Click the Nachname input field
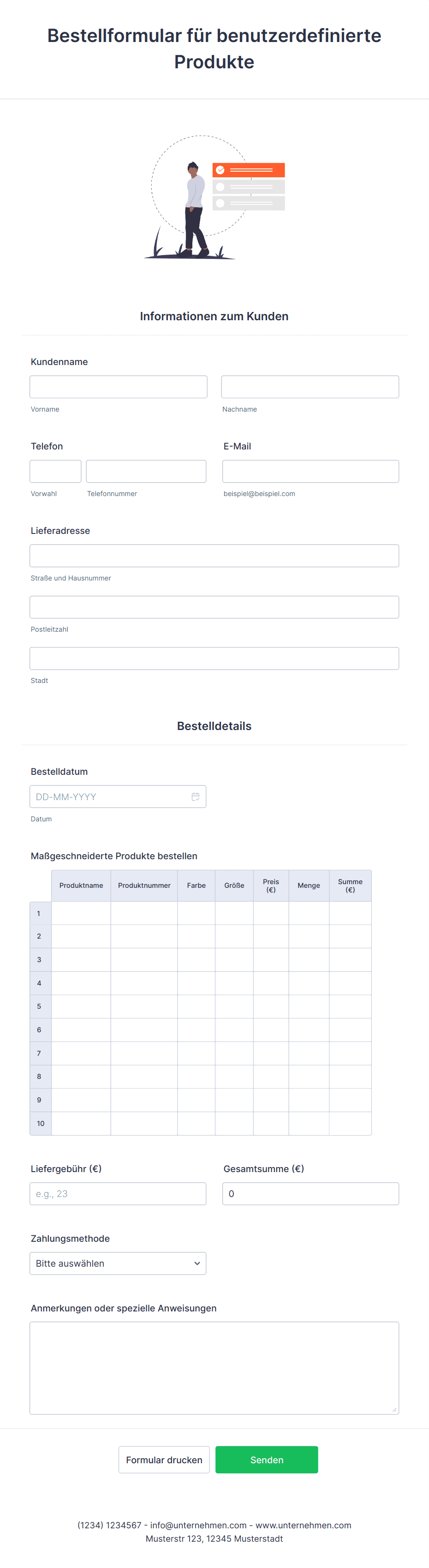 tap(310, 387)
